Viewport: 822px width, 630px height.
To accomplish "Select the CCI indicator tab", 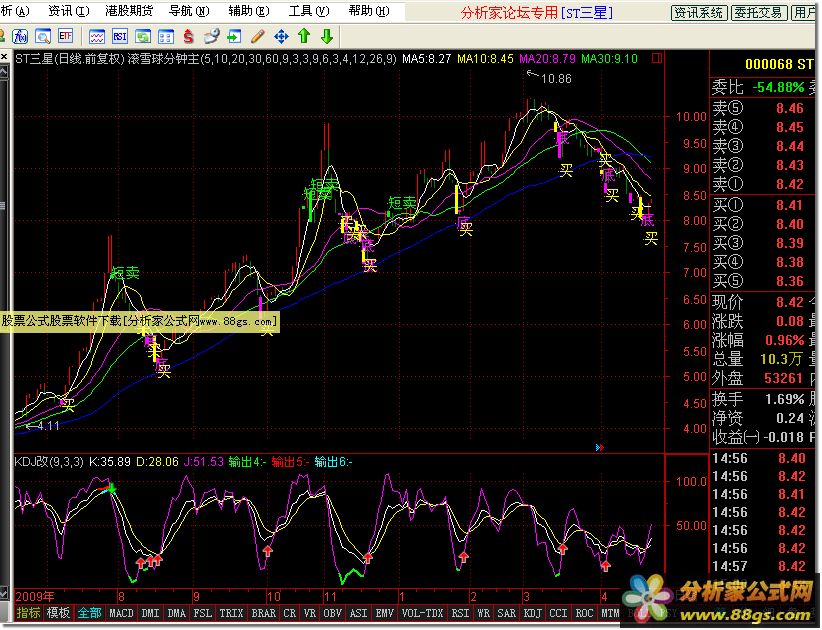I will click(558, 613).
